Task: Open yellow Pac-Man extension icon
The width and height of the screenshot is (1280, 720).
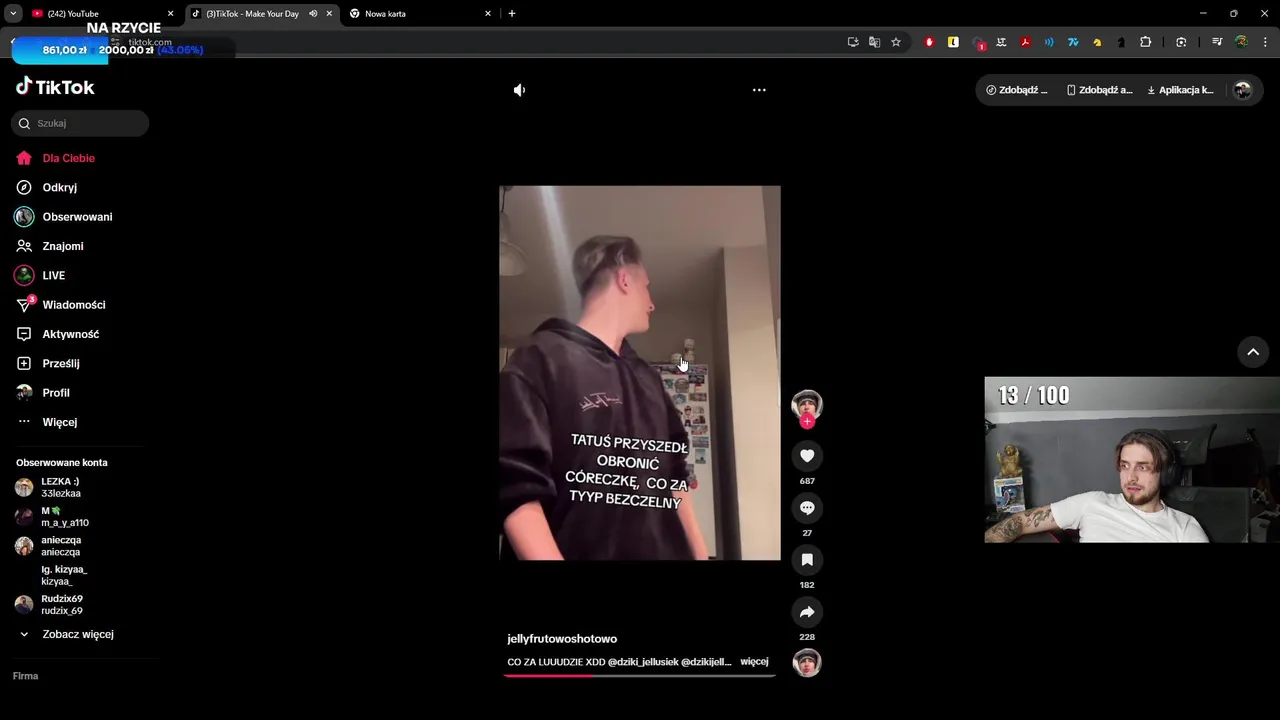Action: click(x=1097, y=42)
